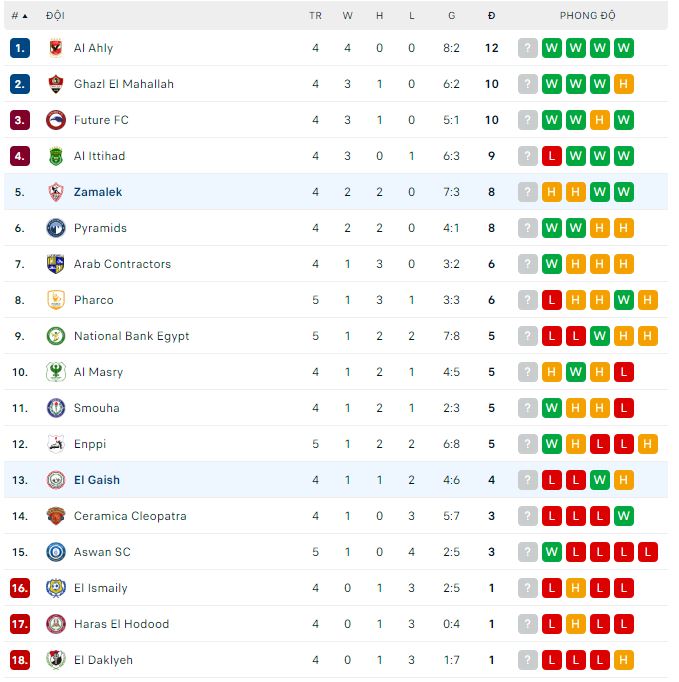Image resolution: width=679 pixels, height=682 pixels.
Task: Click the Pharco club crest icon
Action: pos(56,300)
